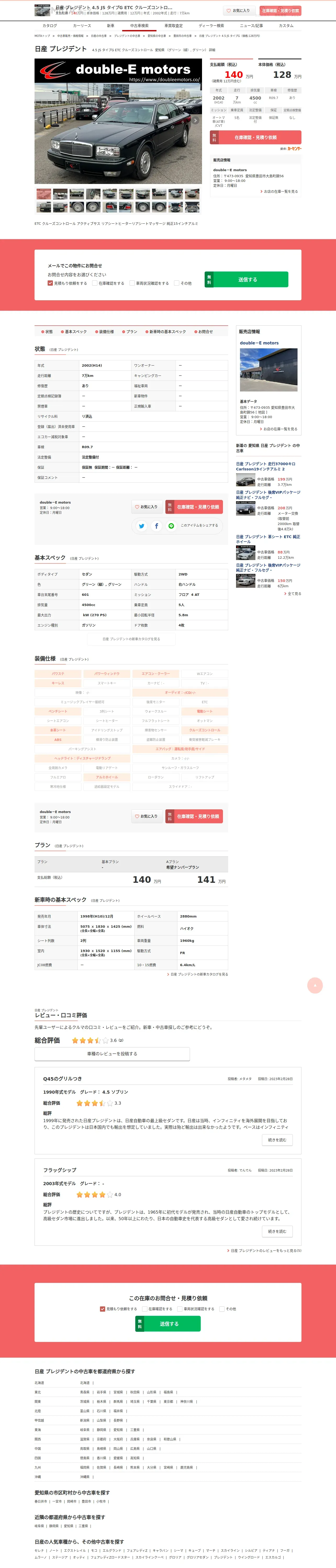Image resolution: width=336 pixels, height=1568 pixels.
Task: Click 続きを読む on フラッグシップ review
Action: click(x=277, y=1231)
